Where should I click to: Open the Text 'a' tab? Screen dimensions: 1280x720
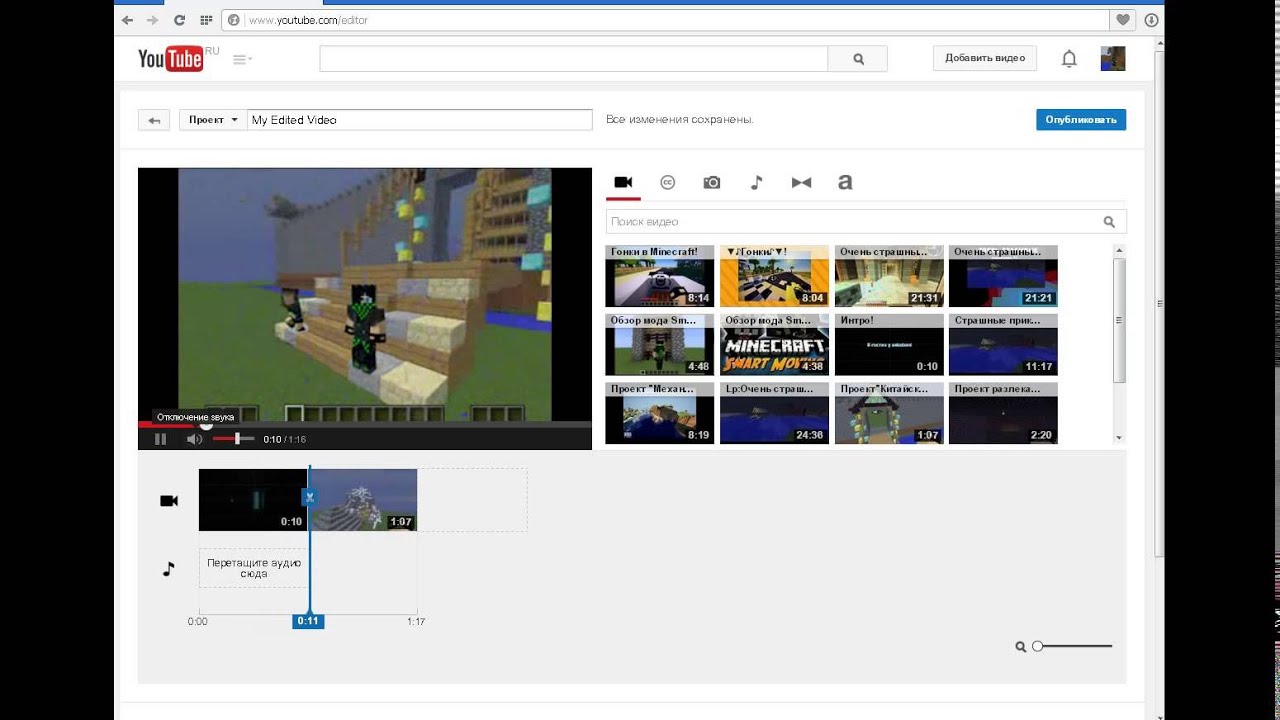(845, 182)
